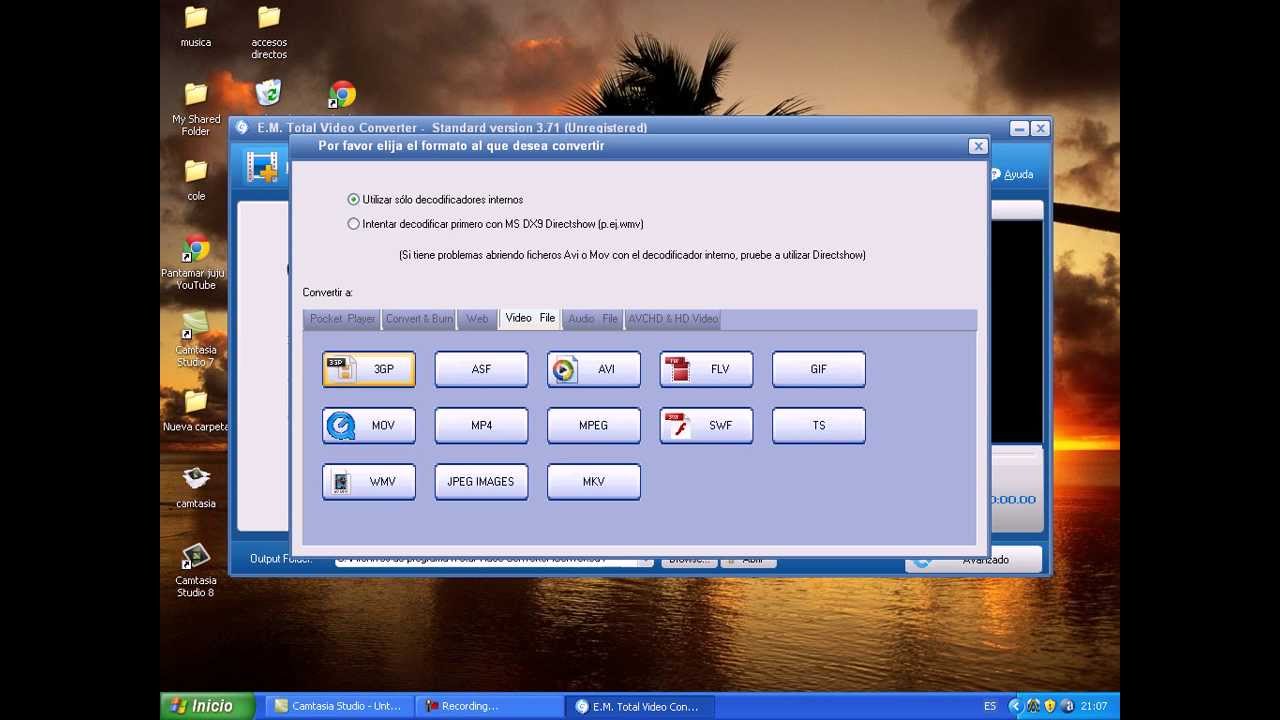Launch Camtasia Studio 7 from desktop
Screen dimensions: 1280x720
pyautogui.click(x=196, y=339)
